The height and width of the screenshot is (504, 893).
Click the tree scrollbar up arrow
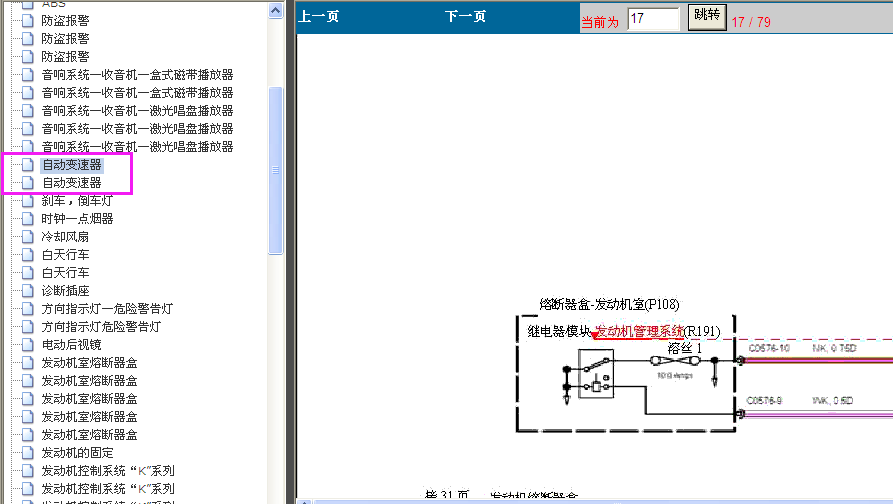click(x=276, y=11)
